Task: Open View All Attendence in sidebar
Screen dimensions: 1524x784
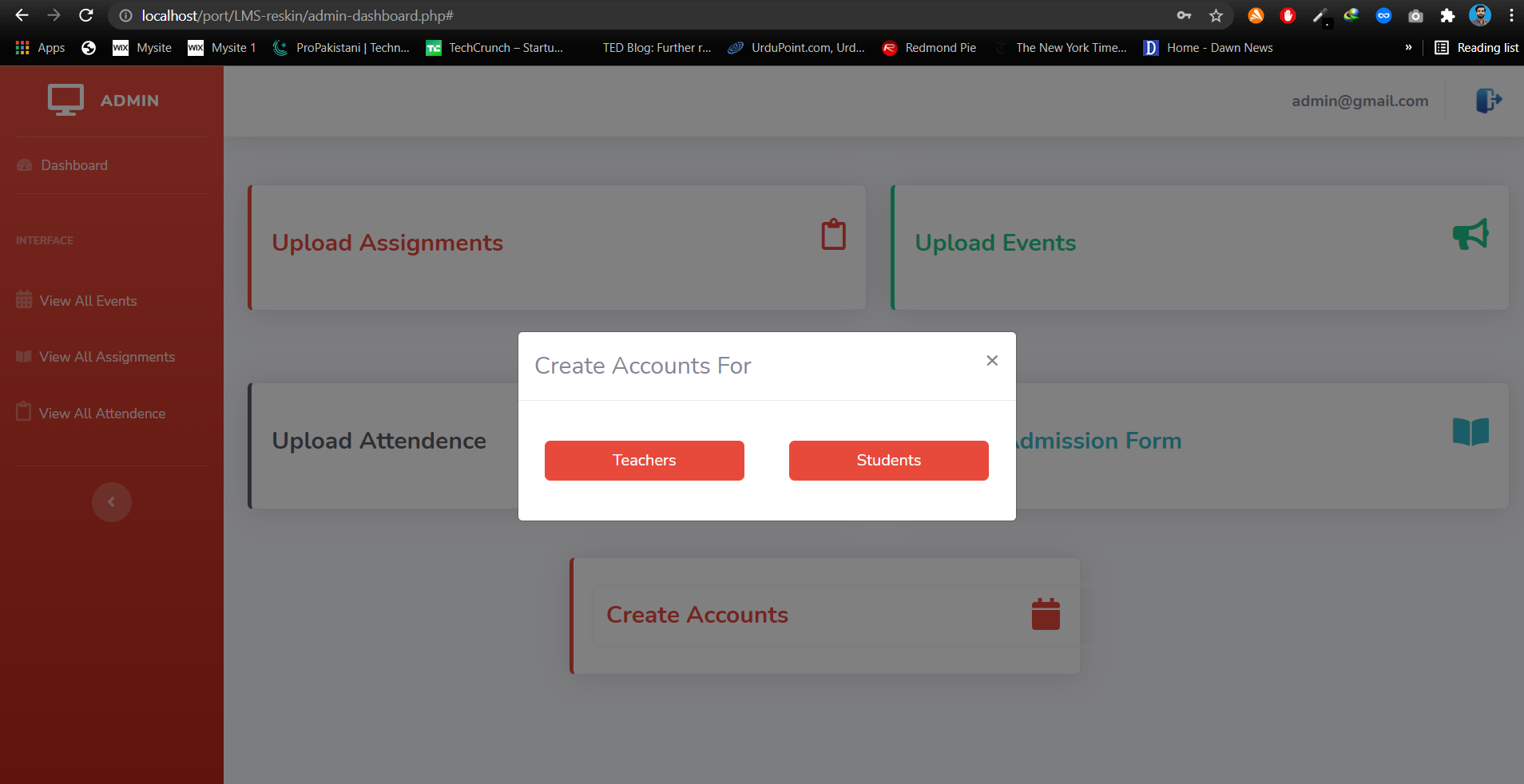Action: click(101, 414)
